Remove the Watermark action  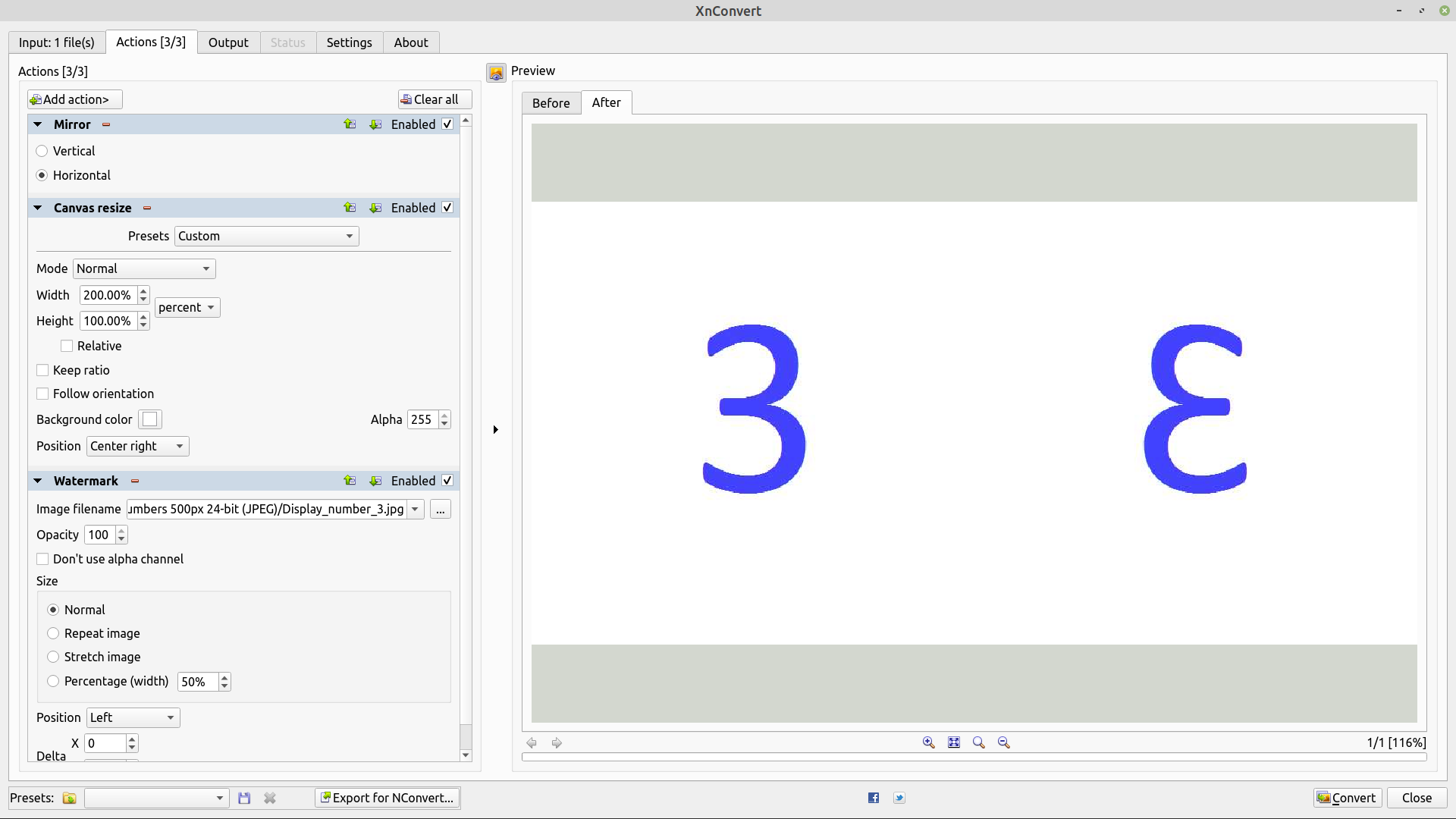click(135, 481)
